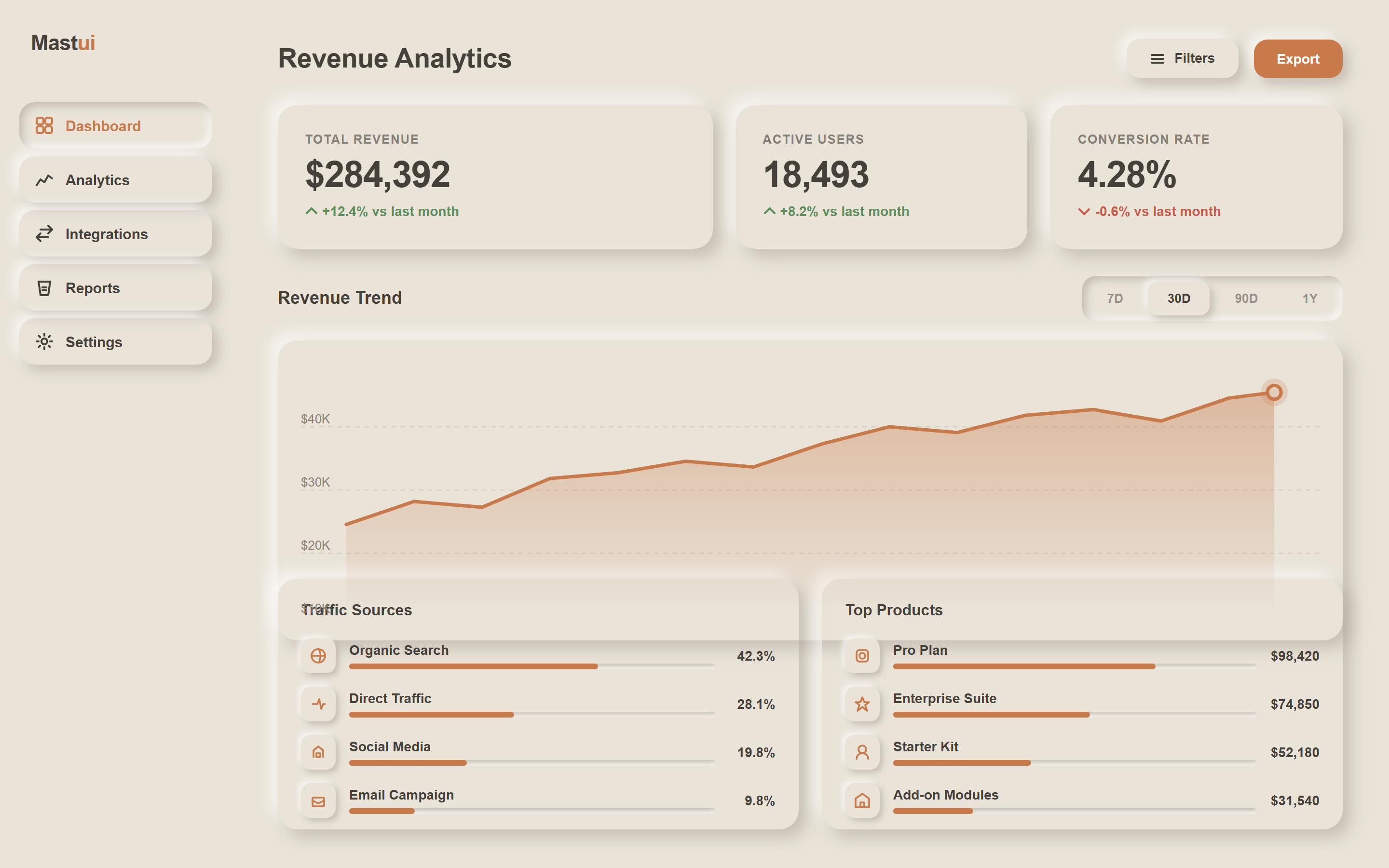Click the 4.28% conversion value
The height and width of the screenshot is (868, 1389).
(1127, 175)
